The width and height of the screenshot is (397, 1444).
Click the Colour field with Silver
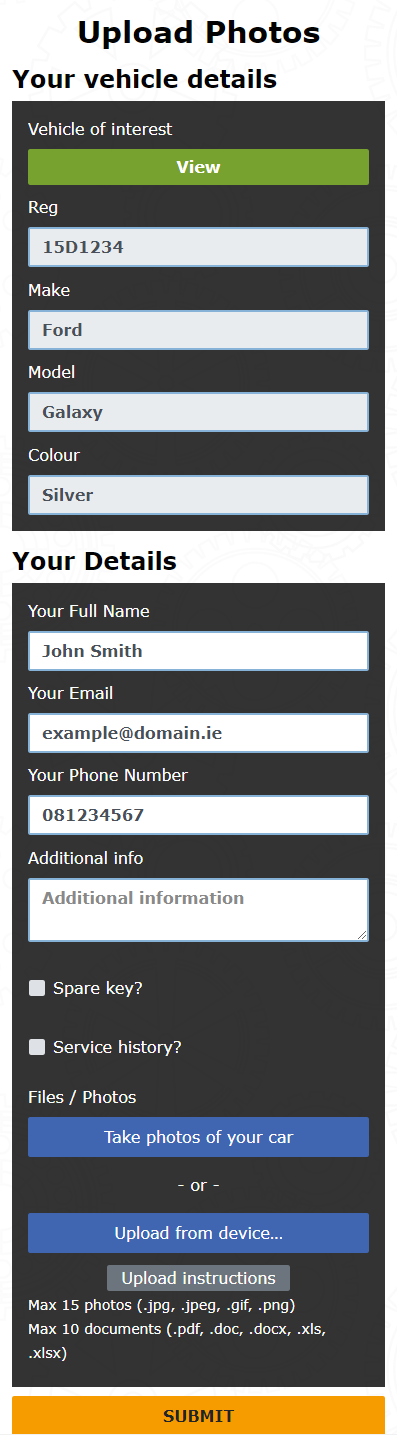click(198, 494)
